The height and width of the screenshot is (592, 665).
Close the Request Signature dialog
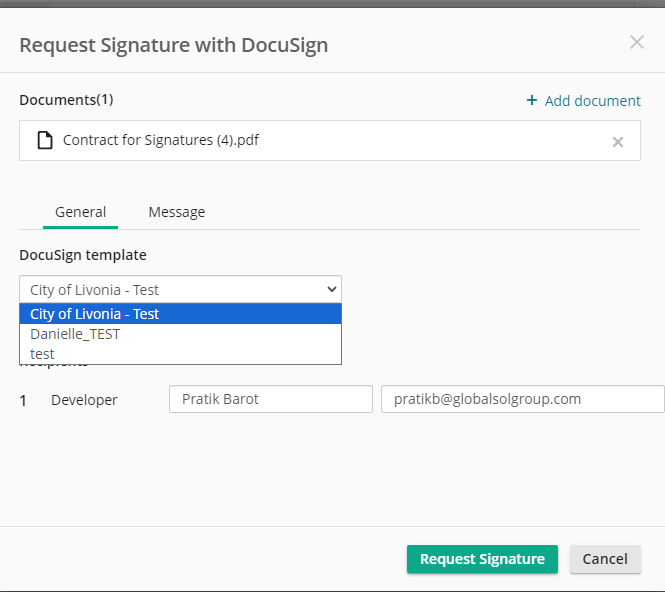coord(637,42)
